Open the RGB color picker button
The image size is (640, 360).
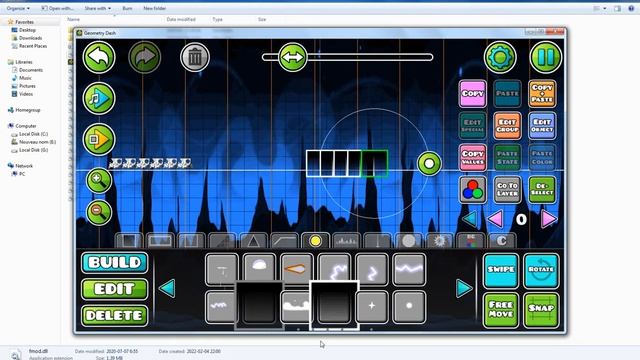pyautogui.click(x=473, y=190)
